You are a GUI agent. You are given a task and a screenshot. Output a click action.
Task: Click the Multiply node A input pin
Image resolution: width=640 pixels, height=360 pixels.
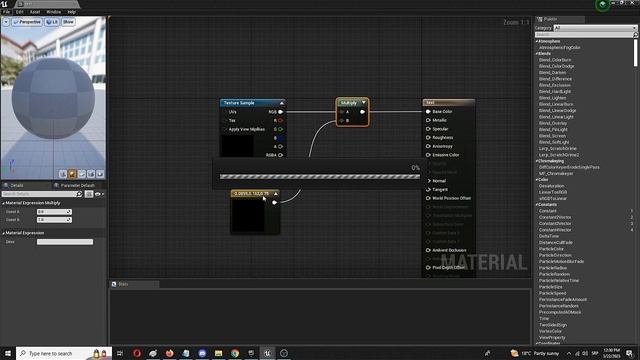(x=342, y=112)
